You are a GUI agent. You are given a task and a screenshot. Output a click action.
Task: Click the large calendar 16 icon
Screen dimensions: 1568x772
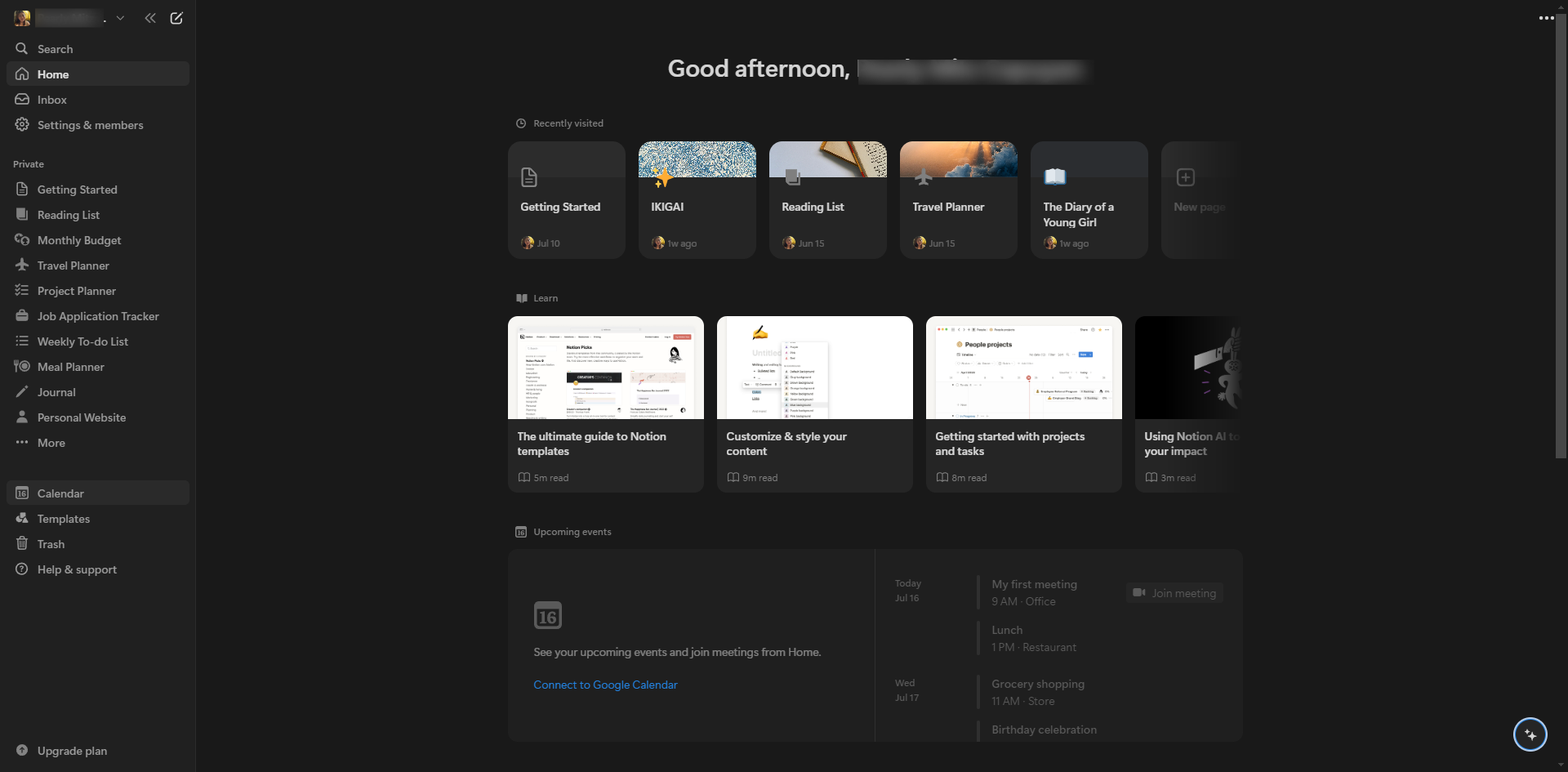[547, 615]
